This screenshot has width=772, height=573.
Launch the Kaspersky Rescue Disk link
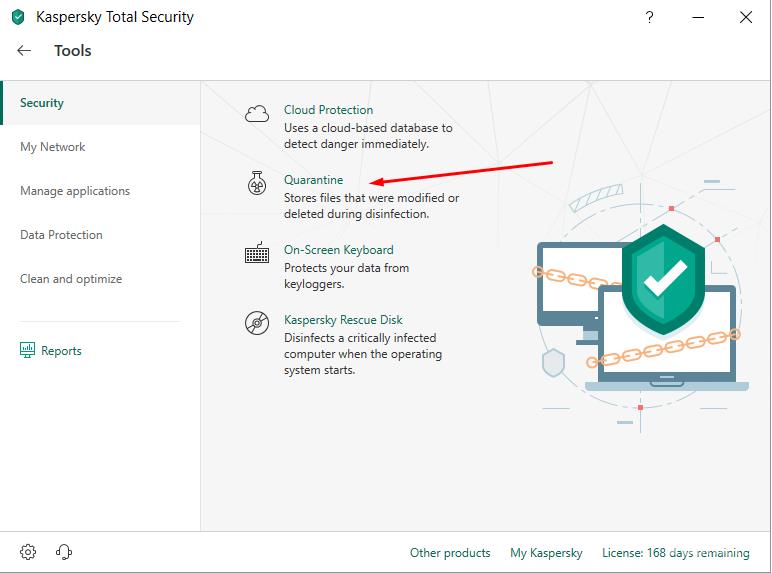343,320
